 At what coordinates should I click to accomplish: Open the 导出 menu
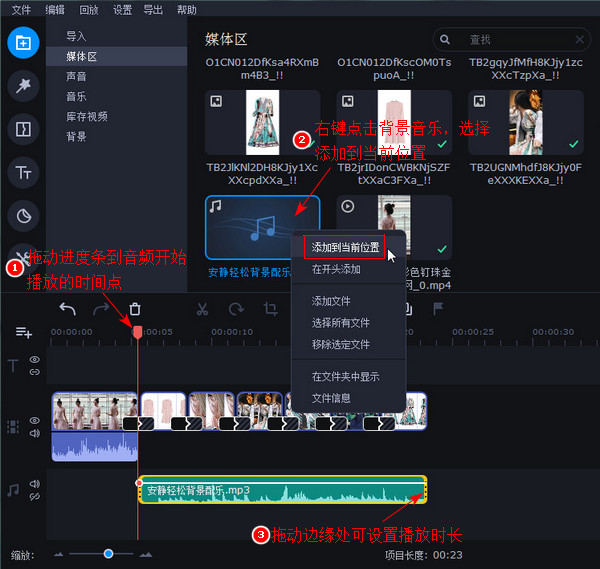pyautogui.click(x=153, y=10)
